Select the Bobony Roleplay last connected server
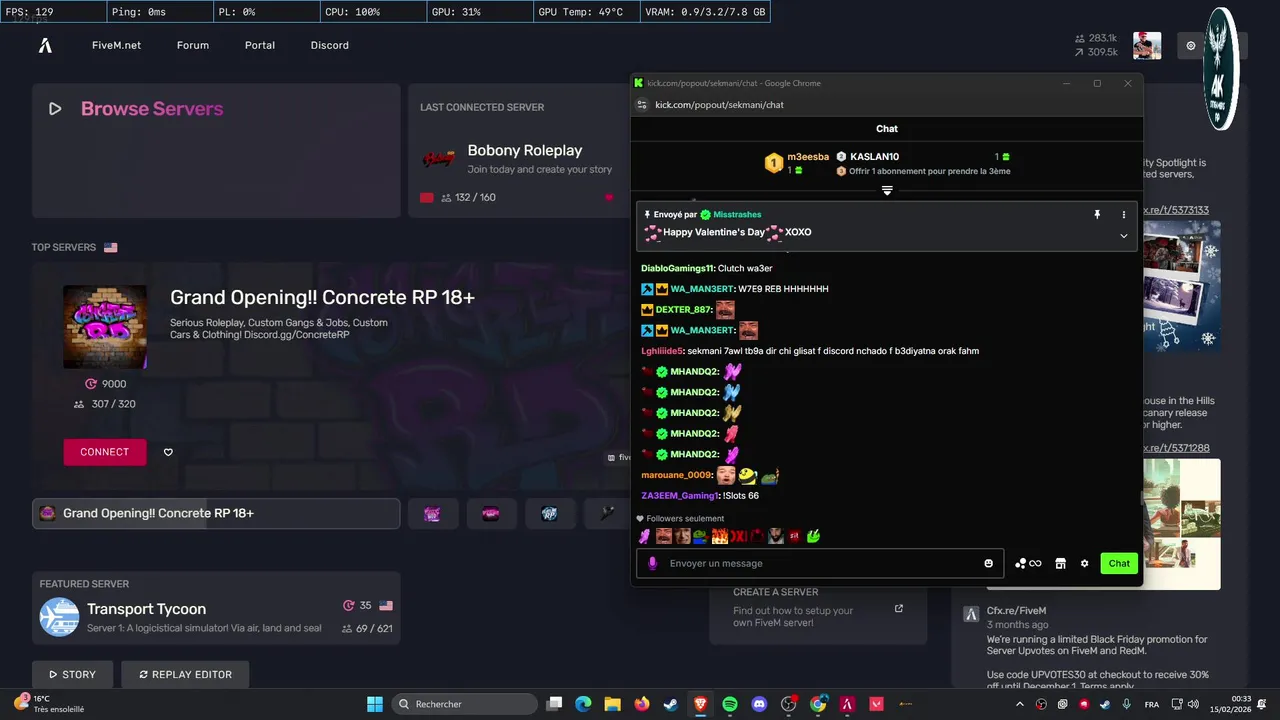1280x720 pixels. 519,151
